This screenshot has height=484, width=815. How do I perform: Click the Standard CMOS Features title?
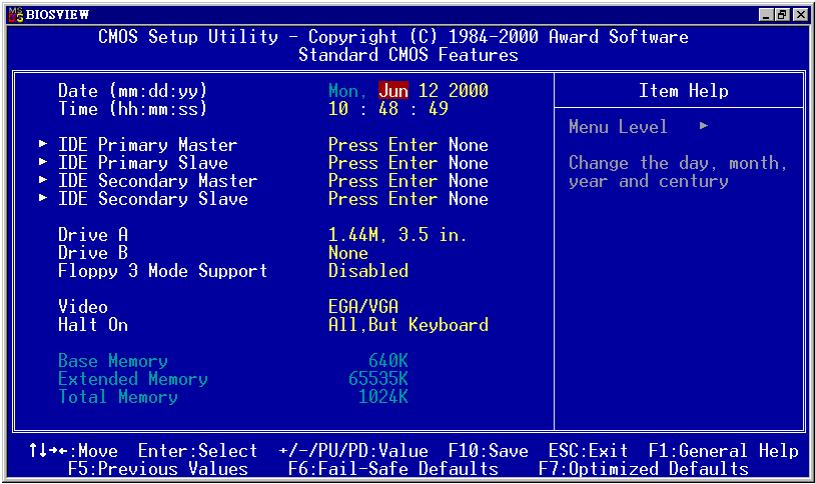(x=408, y=55)
